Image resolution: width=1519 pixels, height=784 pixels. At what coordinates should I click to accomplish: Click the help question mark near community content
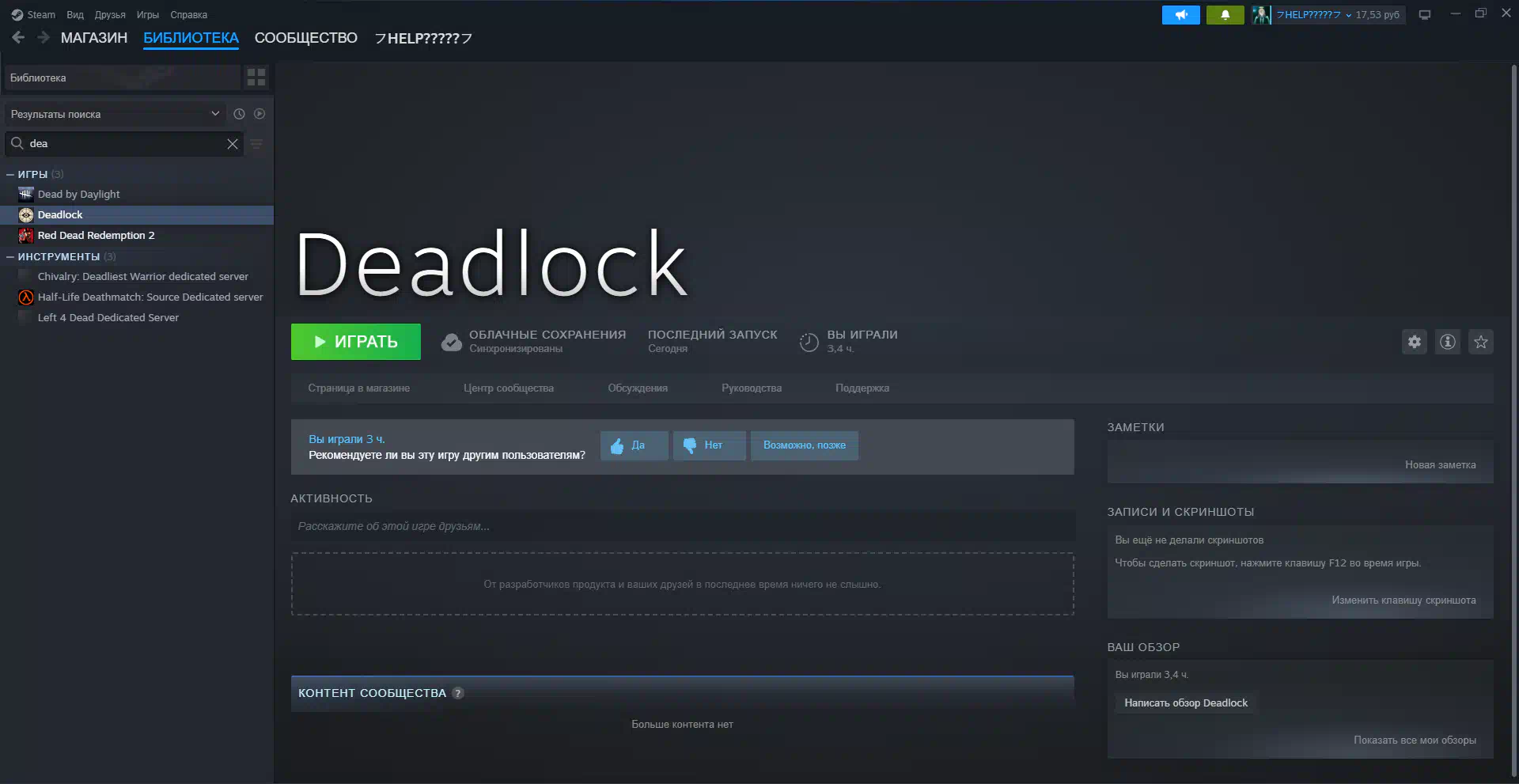tap(458, 693)
